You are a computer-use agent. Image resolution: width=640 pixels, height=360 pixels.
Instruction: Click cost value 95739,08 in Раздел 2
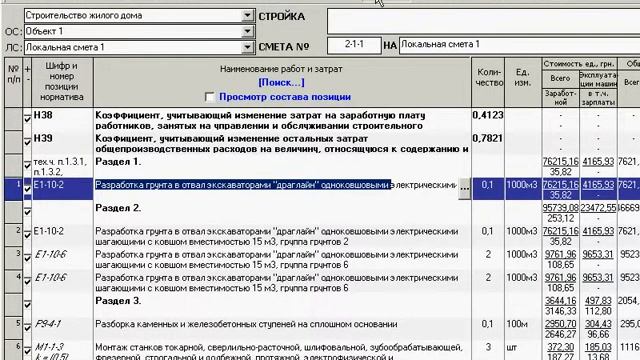point(560,208)
